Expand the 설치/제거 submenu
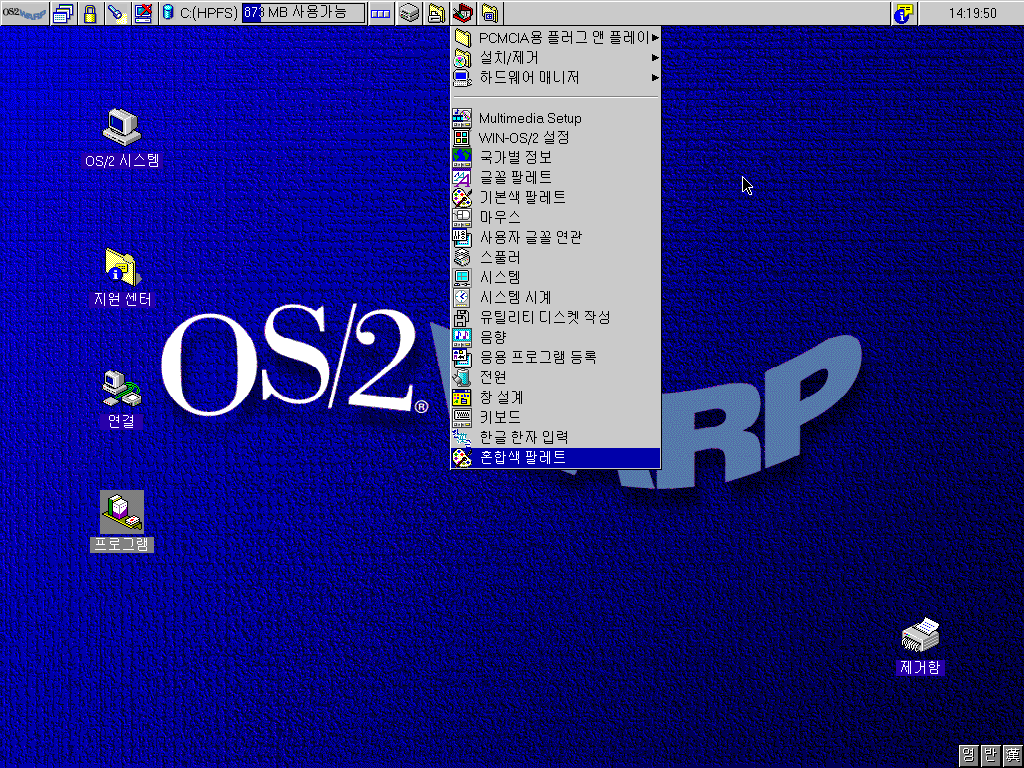 click(556, 58)
